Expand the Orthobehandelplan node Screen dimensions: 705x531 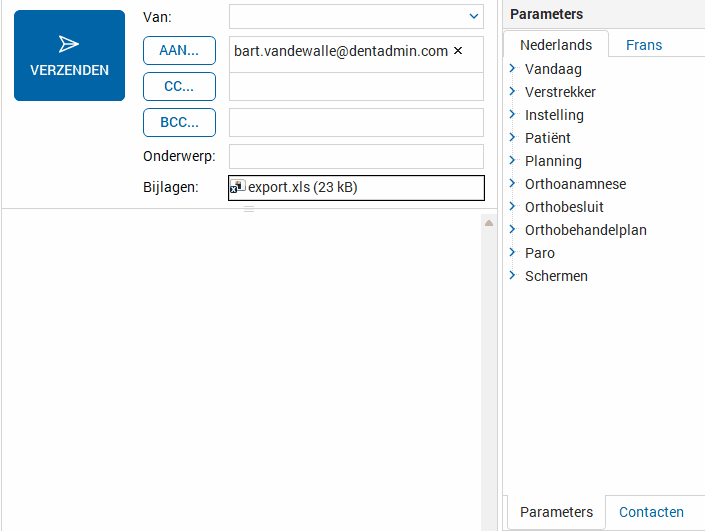512,229
